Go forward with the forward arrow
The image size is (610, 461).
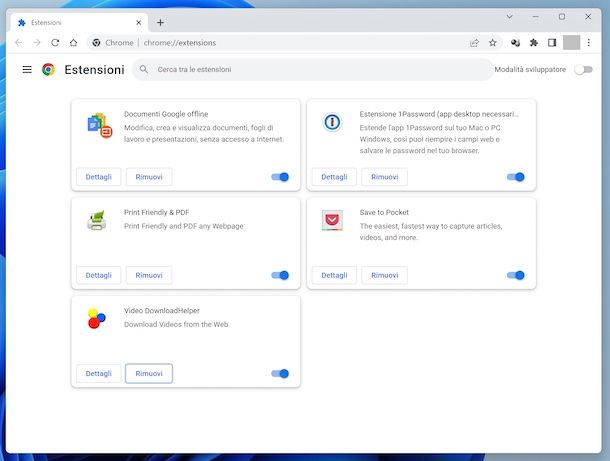click(37, 43)
